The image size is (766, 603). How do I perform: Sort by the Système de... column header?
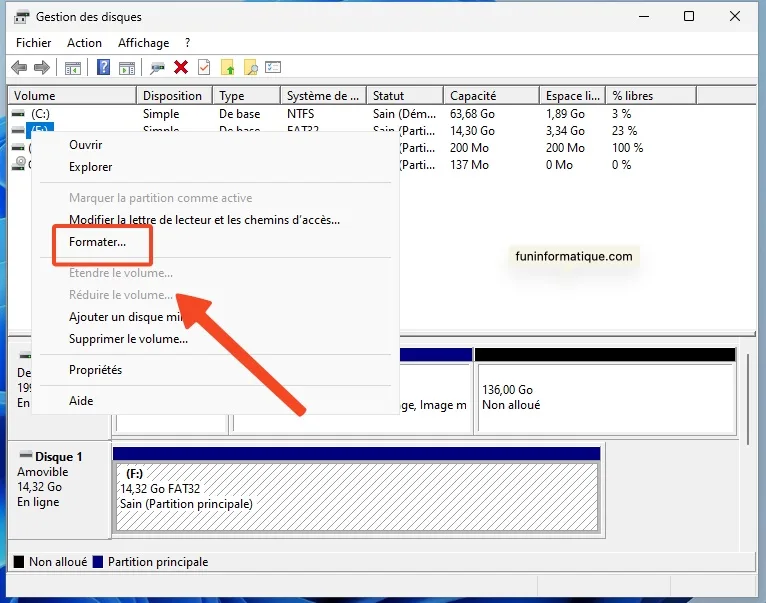pos(323,96)
